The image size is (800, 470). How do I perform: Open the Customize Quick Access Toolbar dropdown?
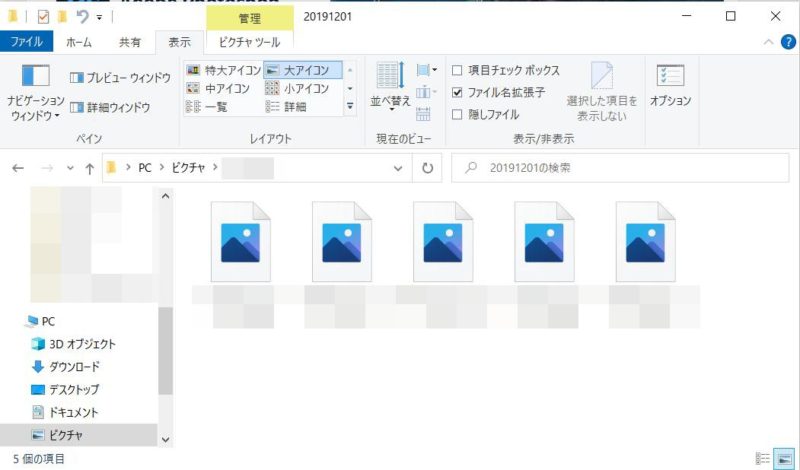(99, 17)
